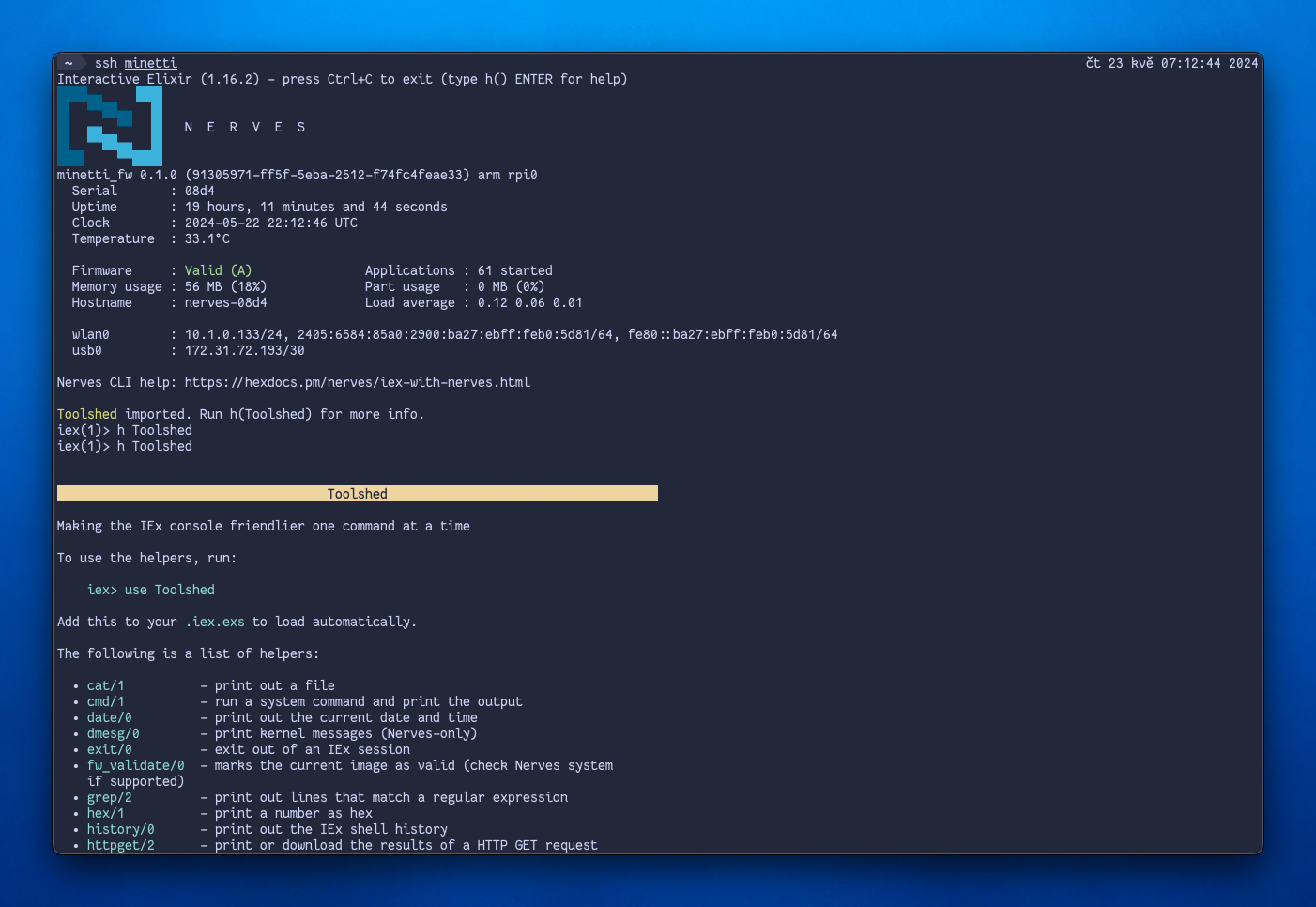Screen dimensions: 1316x907
Task: Click the 'grep/2' helper entry
Action: point(110,797)
